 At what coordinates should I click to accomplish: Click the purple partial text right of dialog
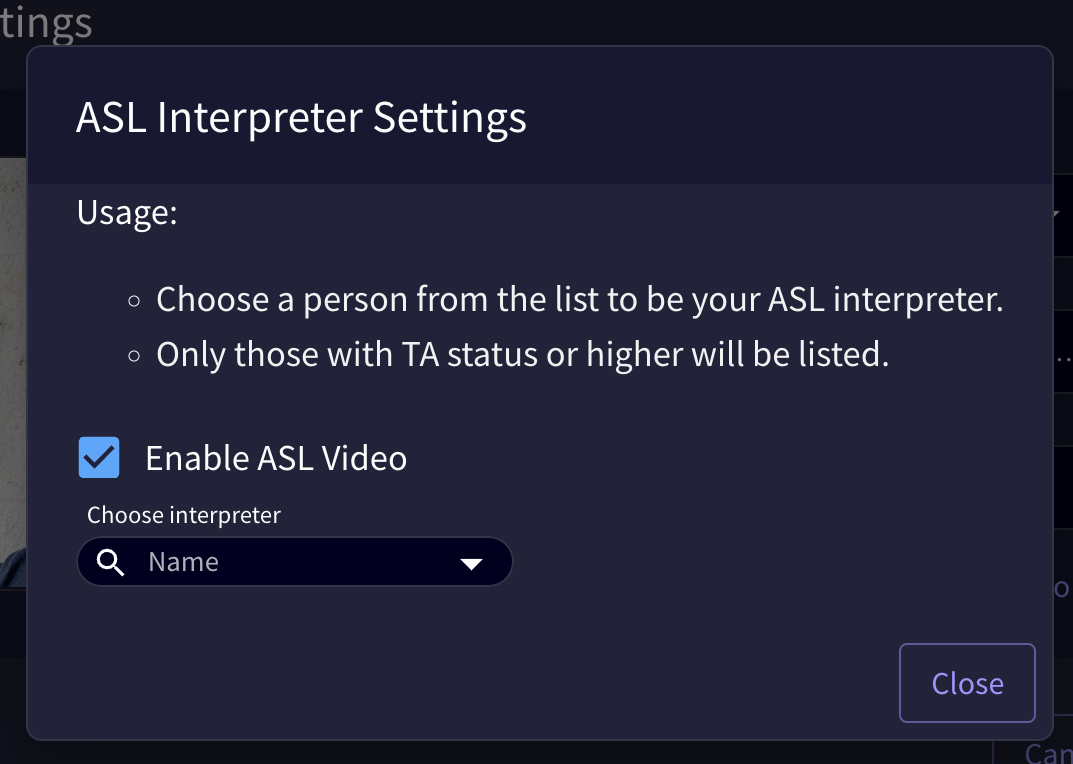pyautogui.click(x=1062, y=587)
